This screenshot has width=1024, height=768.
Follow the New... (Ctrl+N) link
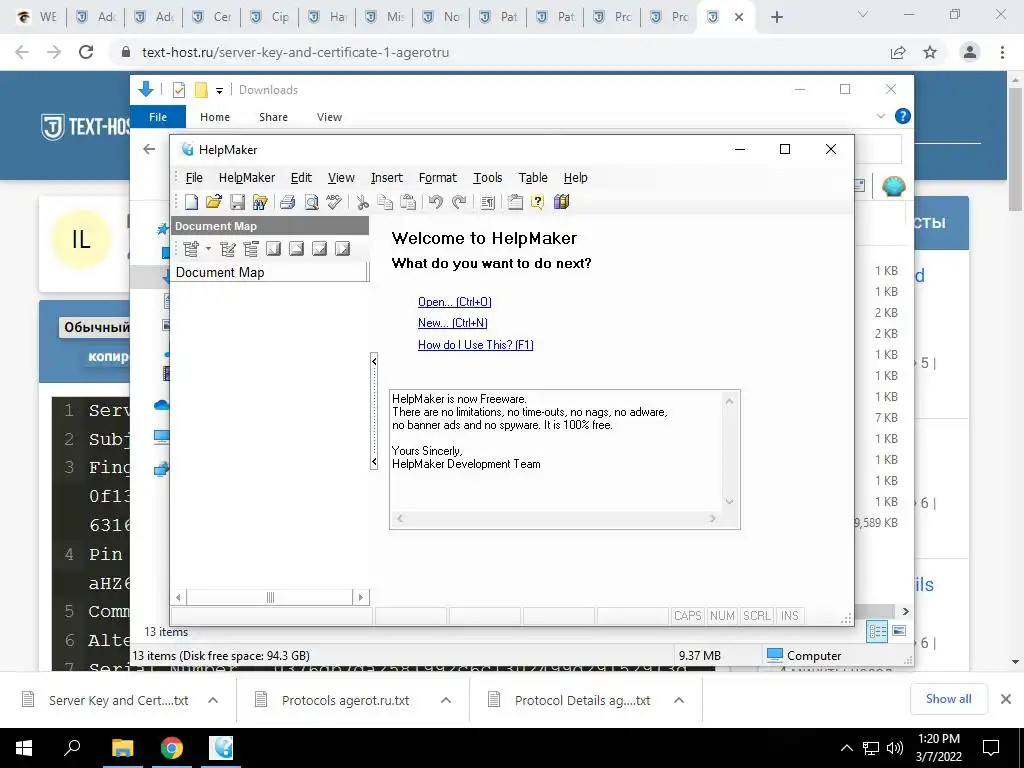point(453,323)
